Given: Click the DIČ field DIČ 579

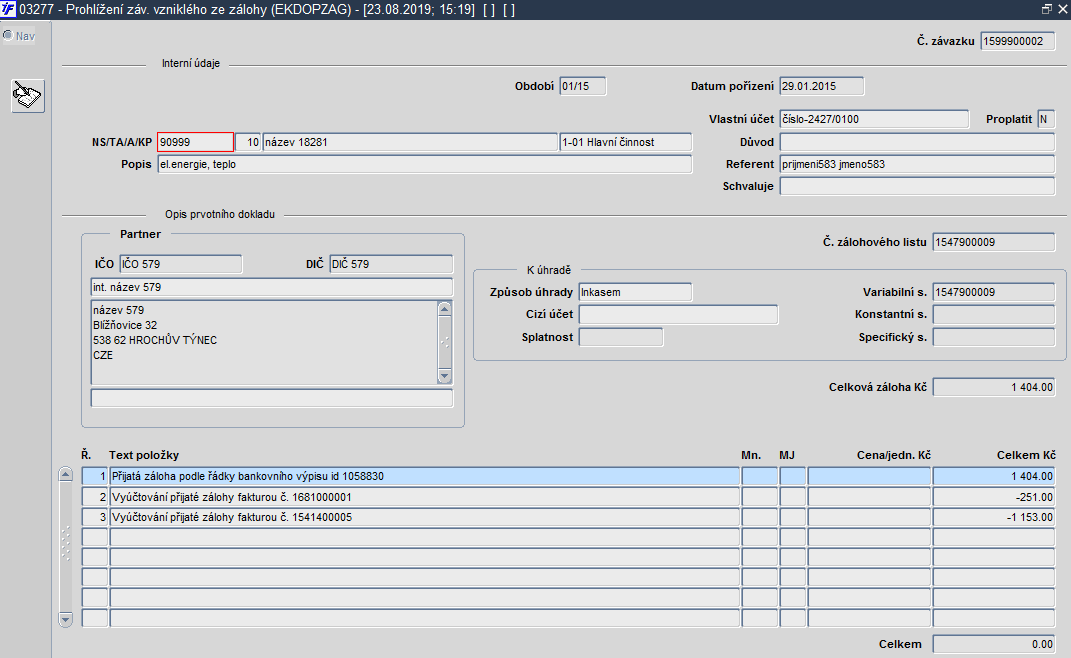Looking at the screenshot, I should coord(391,264).
